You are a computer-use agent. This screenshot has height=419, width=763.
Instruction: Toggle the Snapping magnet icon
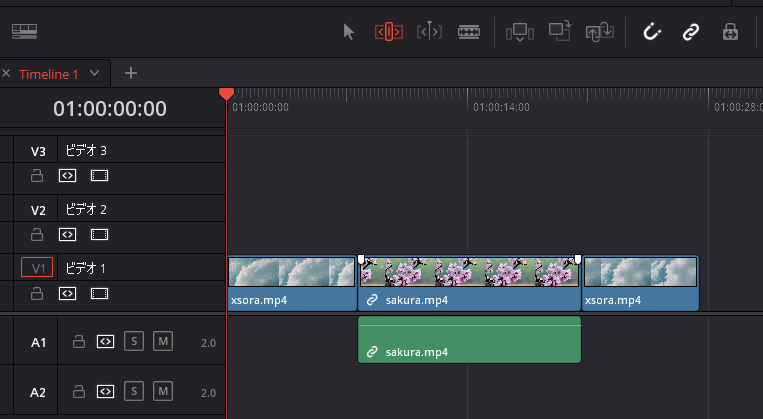(x=651, y=32)
